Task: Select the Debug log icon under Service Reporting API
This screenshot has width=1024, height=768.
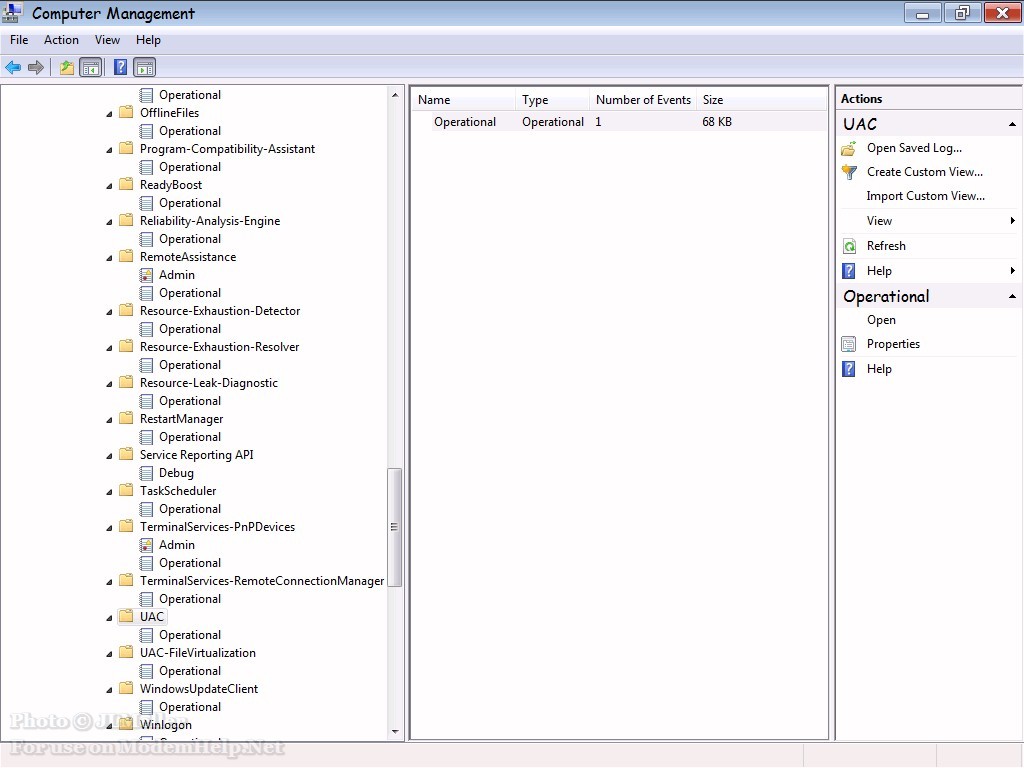Action: tap(147, 473)
